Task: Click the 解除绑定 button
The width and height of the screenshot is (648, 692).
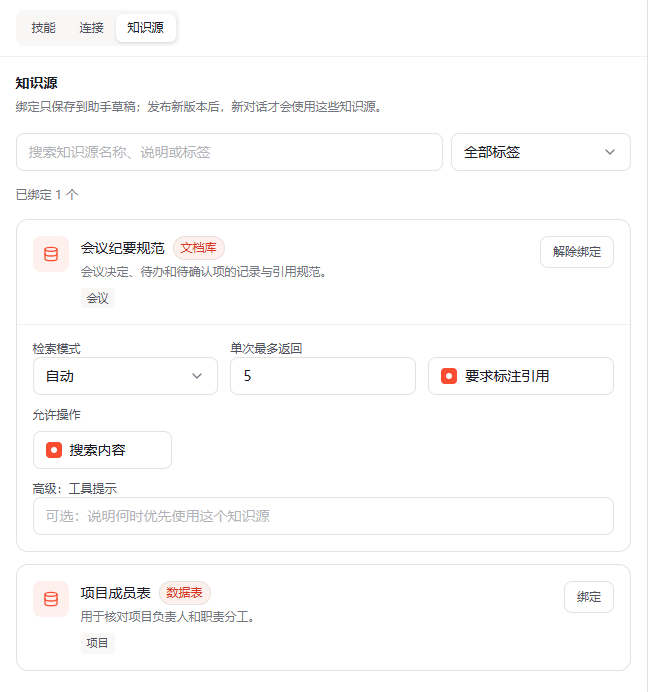Action: pyautogui.click(x=577, y=252)
